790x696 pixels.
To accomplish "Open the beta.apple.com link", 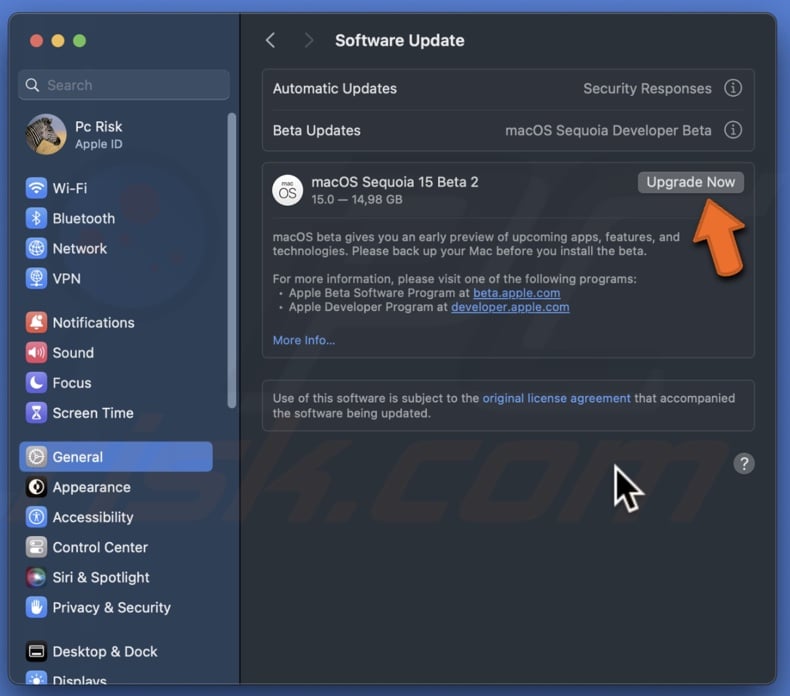I will click(516, 293).
